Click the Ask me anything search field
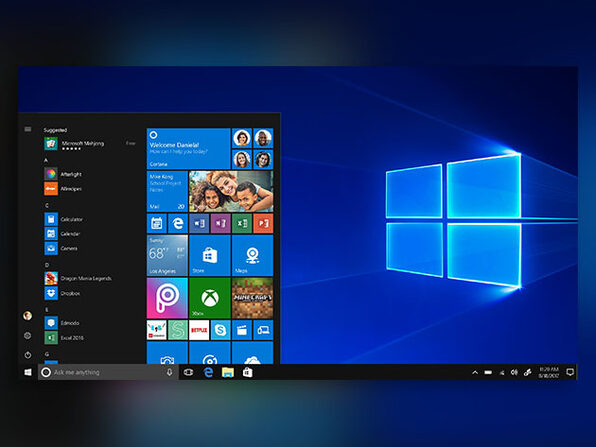 click(x=108, y=372)
